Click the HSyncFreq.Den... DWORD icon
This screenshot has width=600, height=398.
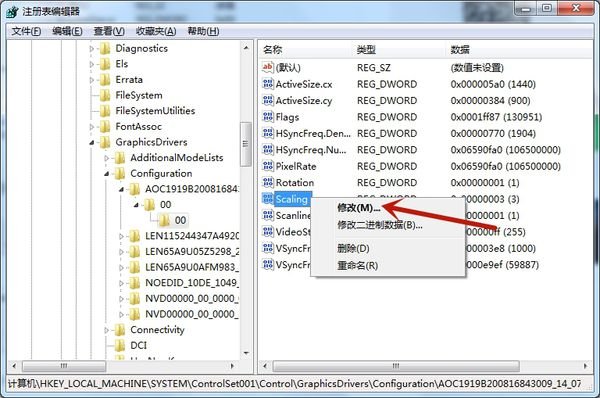pos(268,133)
